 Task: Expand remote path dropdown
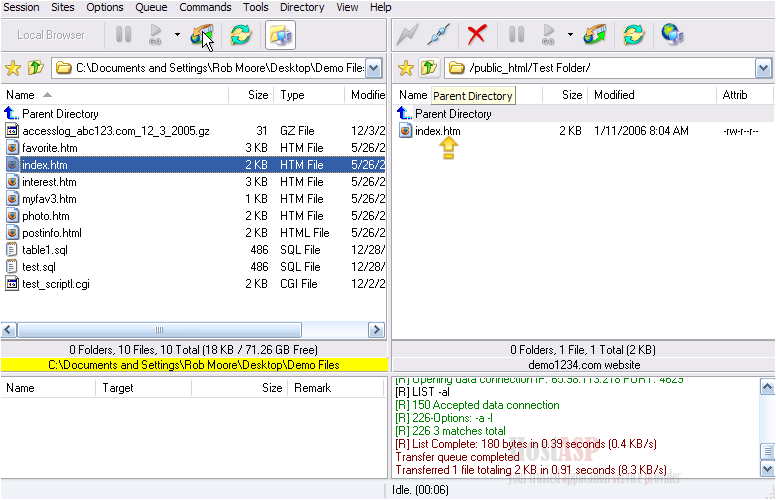click(x=763, y=68)
